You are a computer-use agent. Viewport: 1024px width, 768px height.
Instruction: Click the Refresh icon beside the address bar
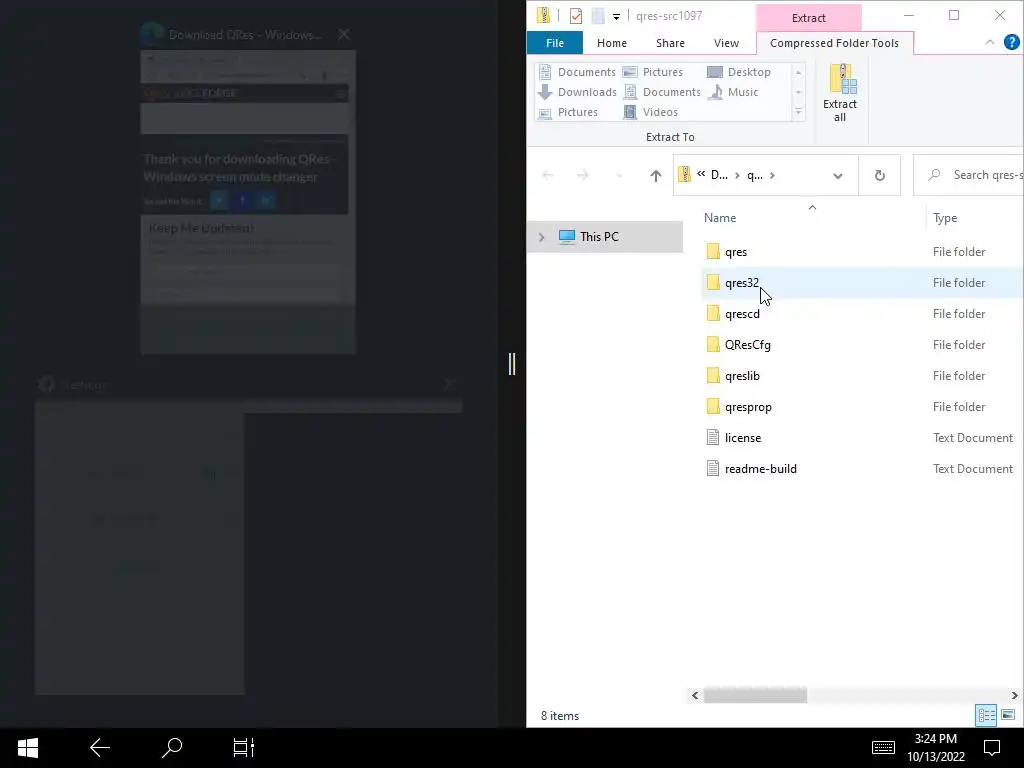(x=880, y=175)
